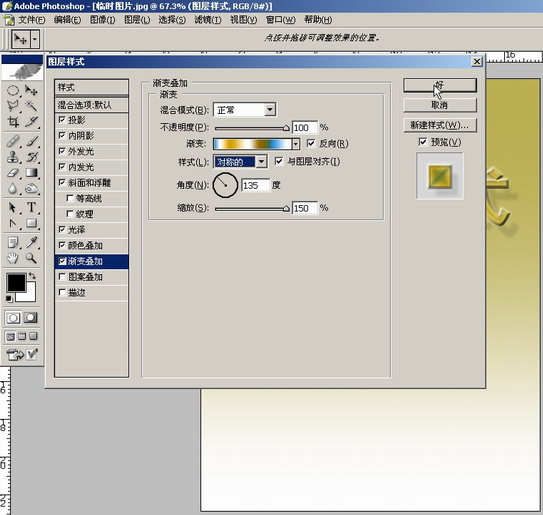
Task: Enable Quick Mask mode
Action: click(x=30, y=318)
